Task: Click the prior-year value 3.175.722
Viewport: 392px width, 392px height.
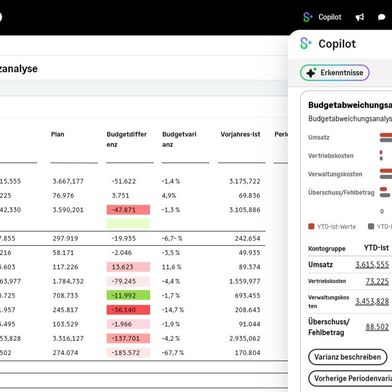Action: pyautogui.click(x=245, y=181)
